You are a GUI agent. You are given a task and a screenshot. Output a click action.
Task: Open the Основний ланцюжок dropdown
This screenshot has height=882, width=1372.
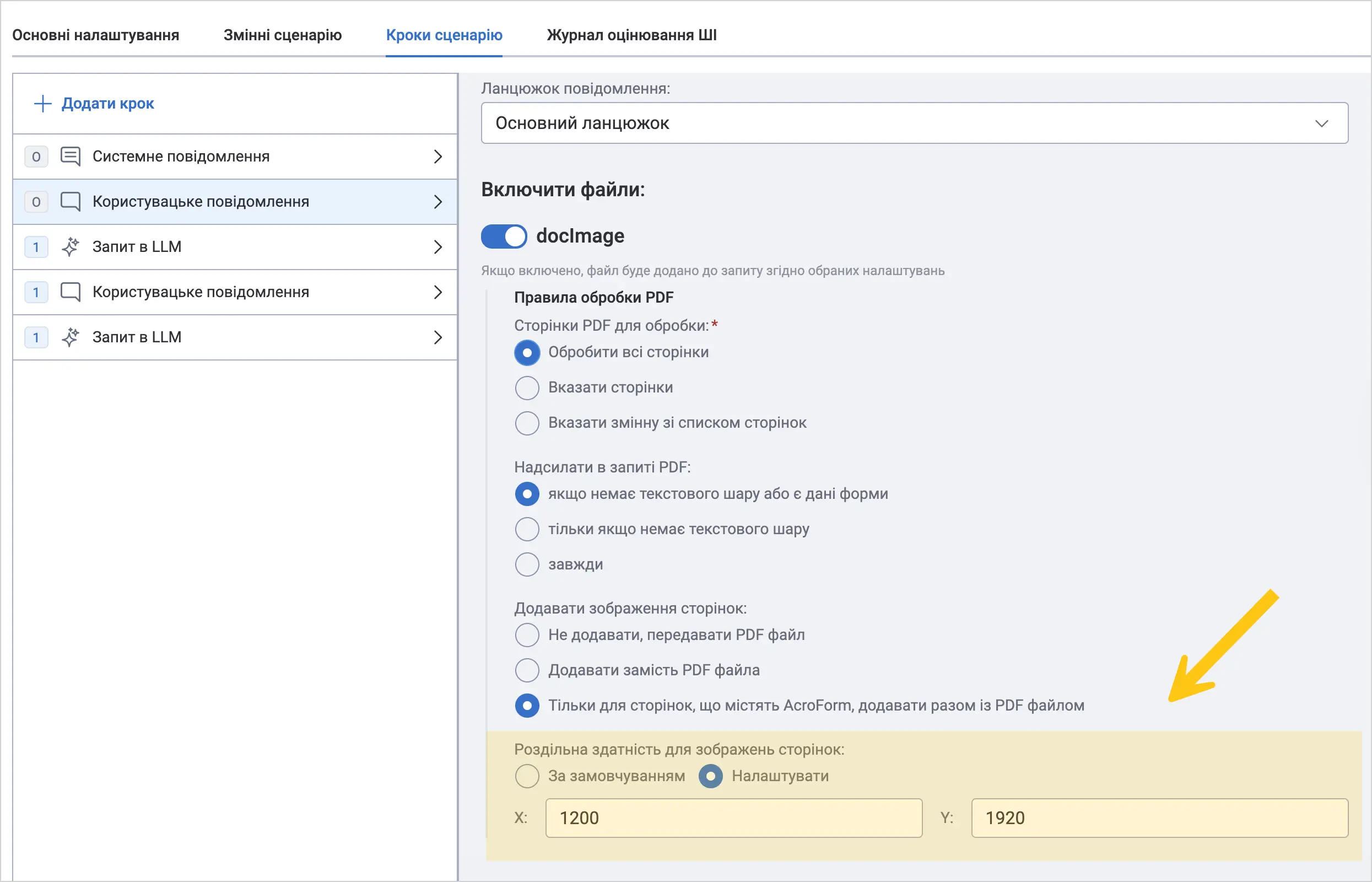tap(915, 123)
